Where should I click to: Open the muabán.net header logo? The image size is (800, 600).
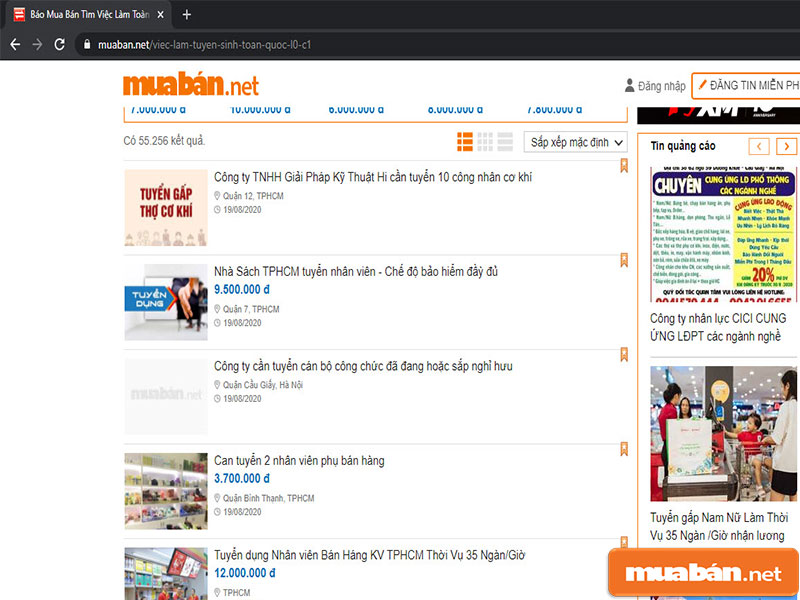[191, 85]
